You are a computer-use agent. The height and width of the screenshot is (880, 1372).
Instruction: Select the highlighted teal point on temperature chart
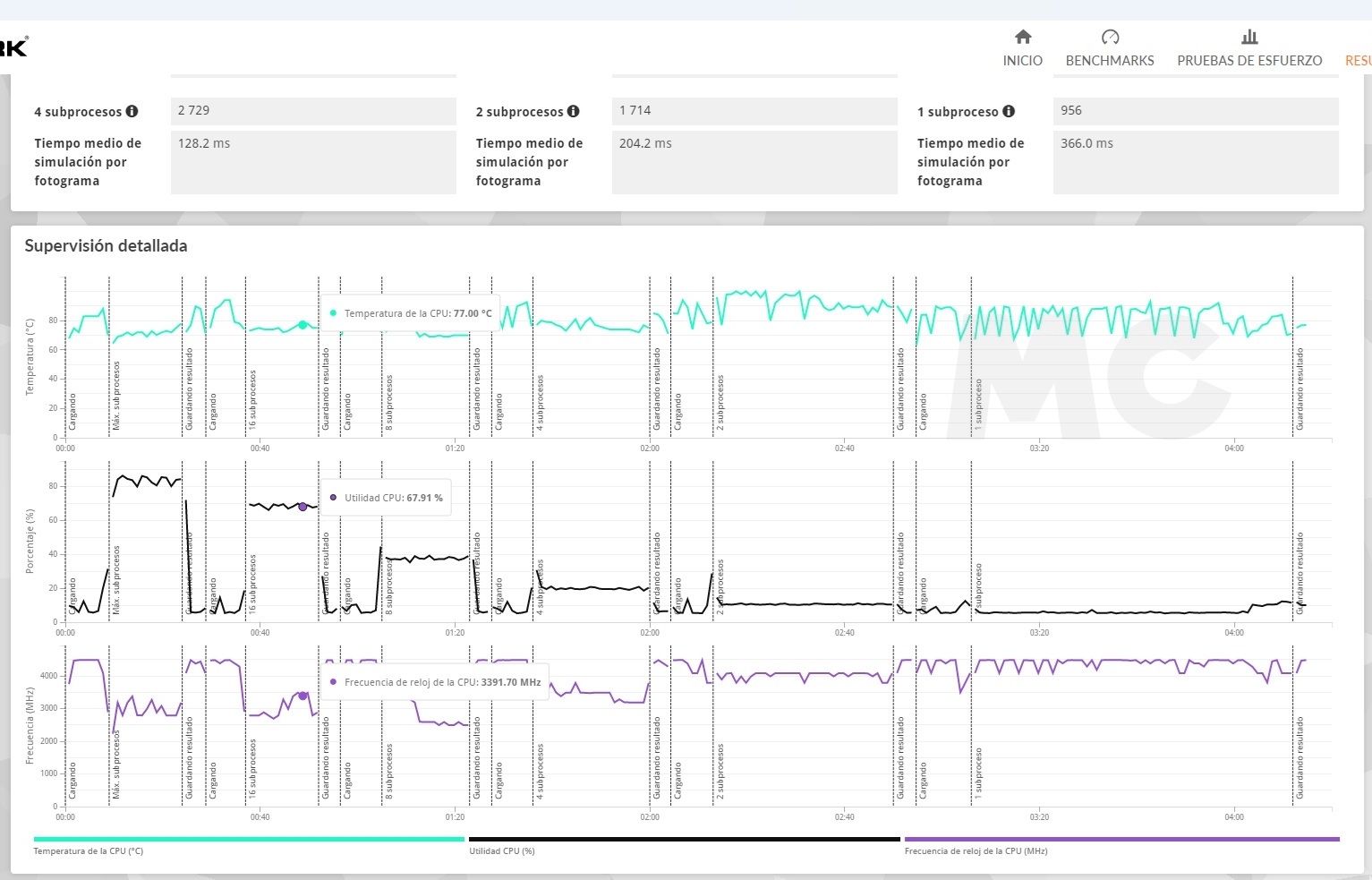tap(303, 325)
